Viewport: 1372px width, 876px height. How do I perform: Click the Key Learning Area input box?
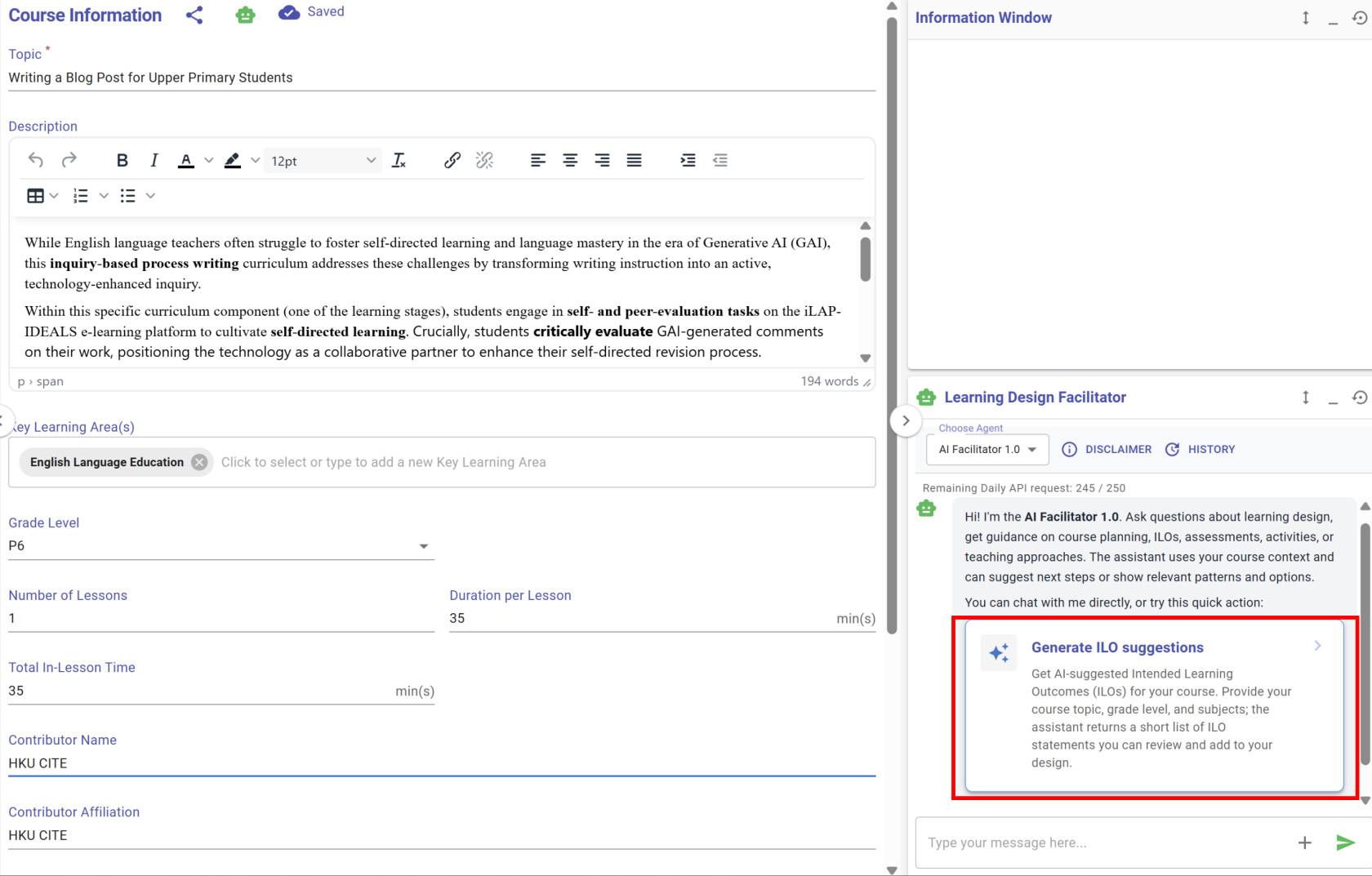coord(442,462)
